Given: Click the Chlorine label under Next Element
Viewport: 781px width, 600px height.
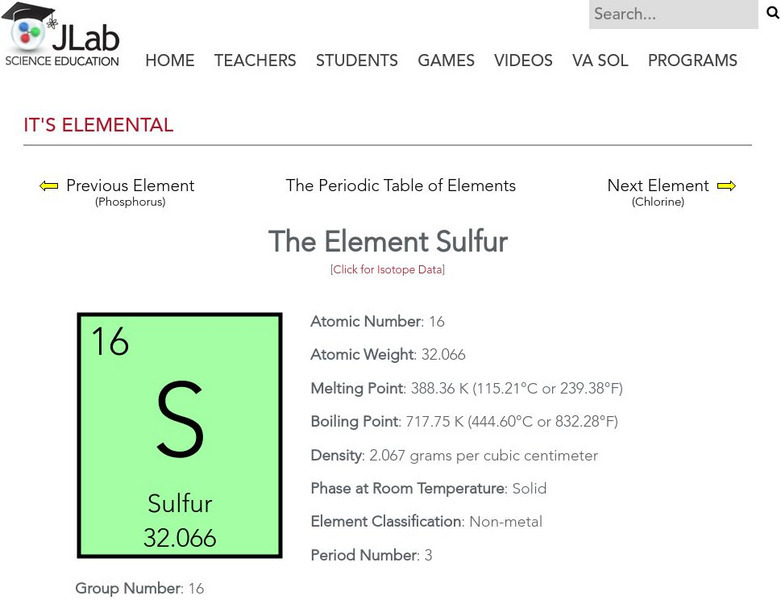Looking at the screenshot, I should 658,202.
